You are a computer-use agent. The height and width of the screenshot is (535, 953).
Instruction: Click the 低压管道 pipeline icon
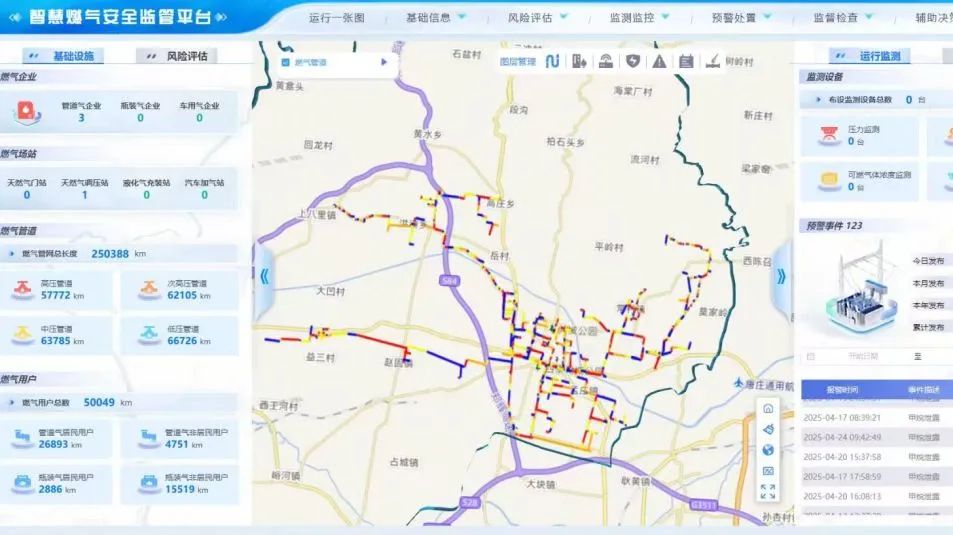point(149,335)
